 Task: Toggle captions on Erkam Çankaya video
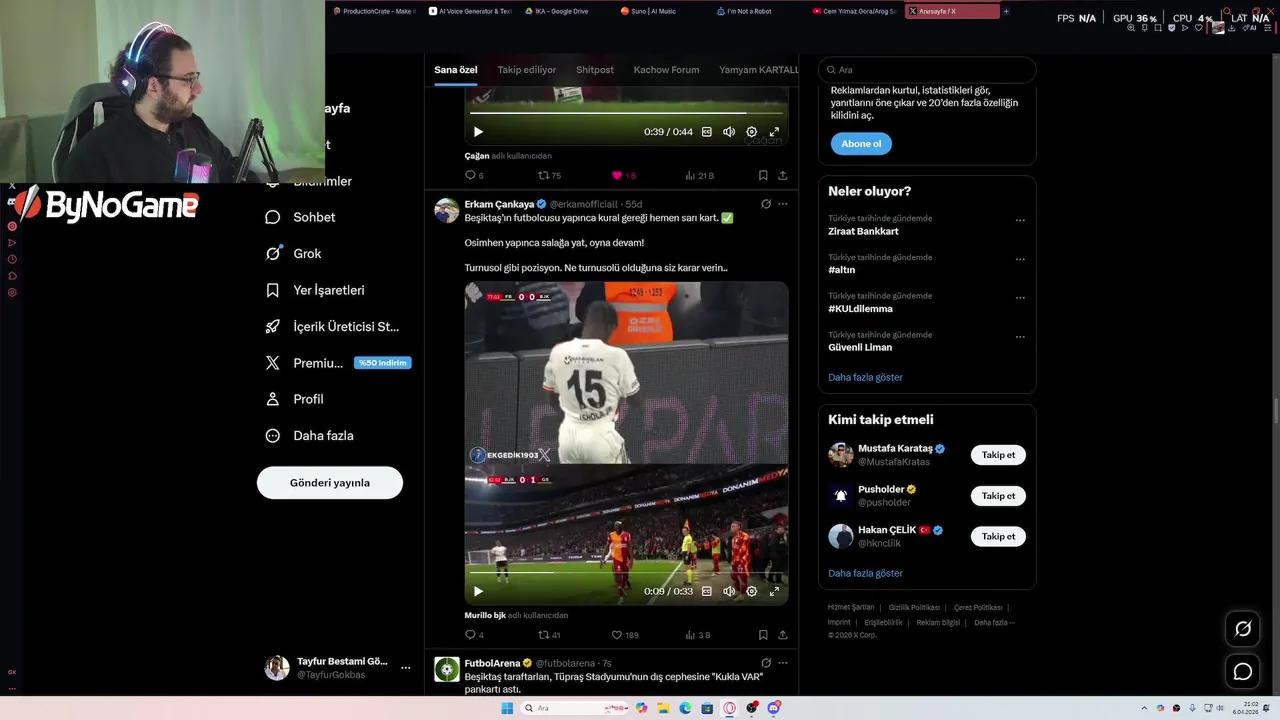(x=707, y=591)
